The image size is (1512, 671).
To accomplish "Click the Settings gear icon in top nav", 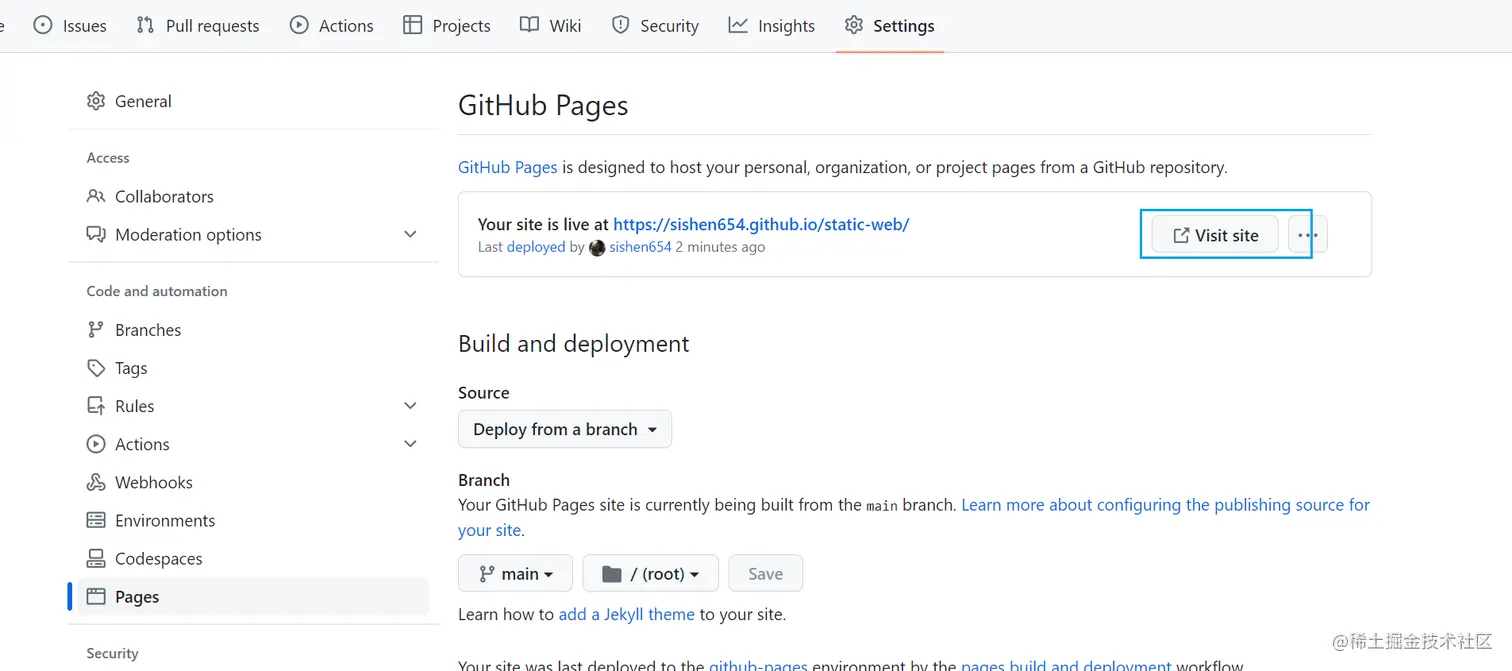I will point(853,25).
